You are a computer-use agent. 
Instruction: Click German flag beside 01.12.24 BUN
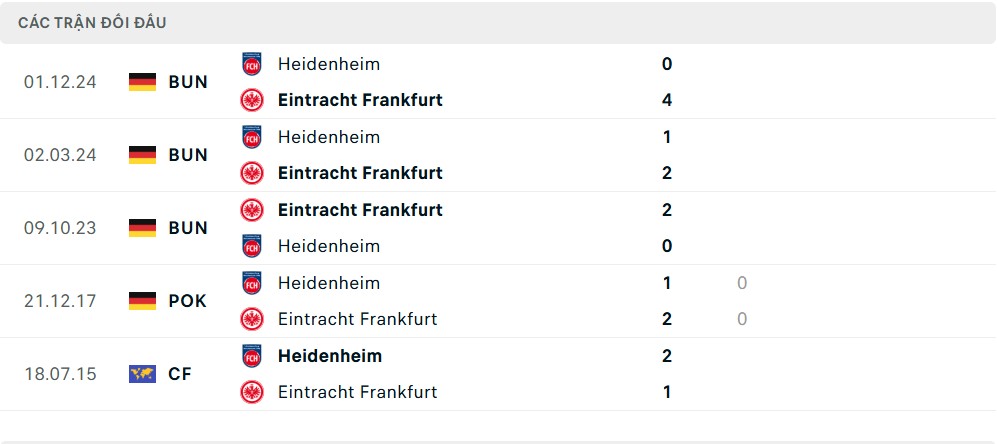pos(142,82)
